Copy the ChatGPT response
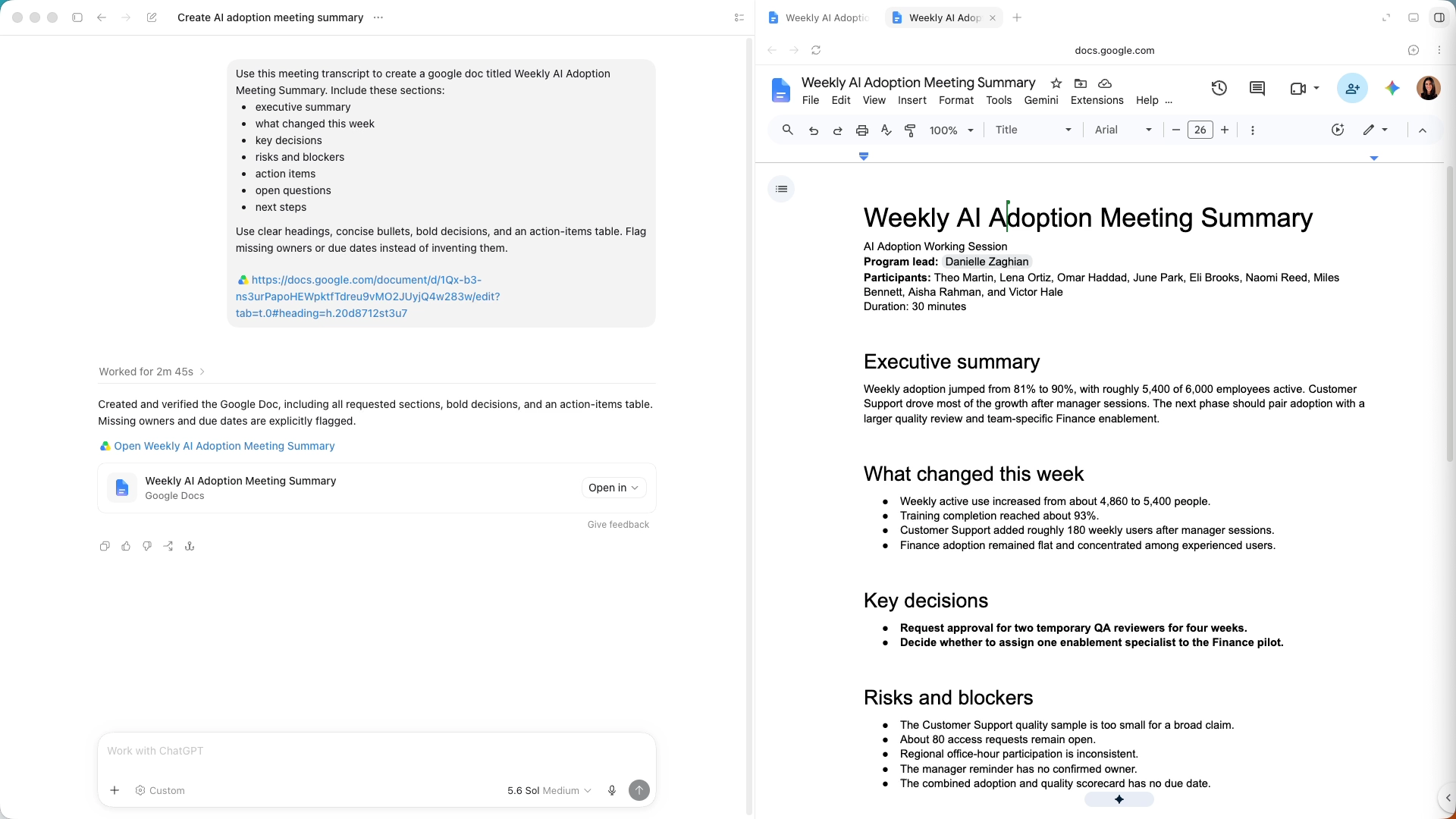This screenshot has width=1456, height=819. tap(105, 546)
